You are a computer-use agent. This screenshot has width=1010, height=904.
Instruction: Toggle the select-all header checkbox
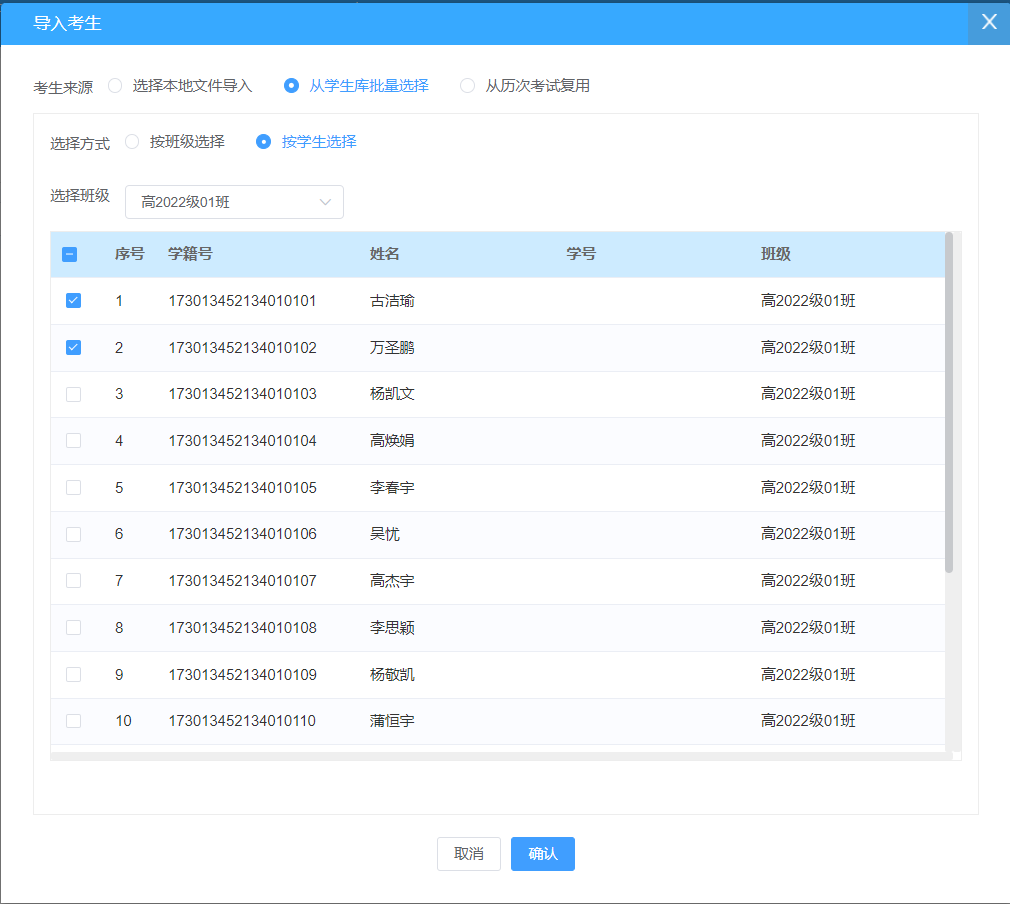[x=70, y=255]
